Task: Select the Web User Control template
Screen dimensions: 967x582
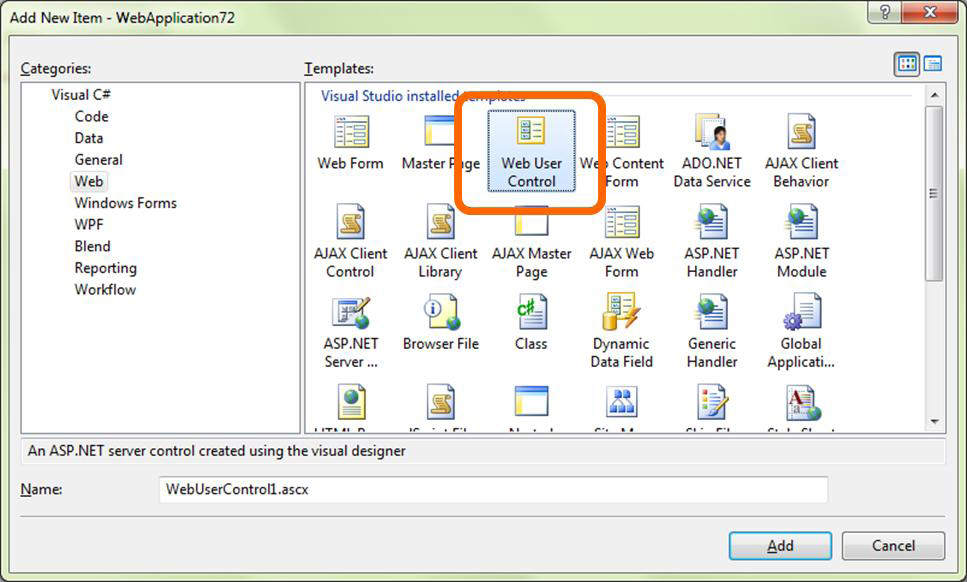Action: pos(531,151)
